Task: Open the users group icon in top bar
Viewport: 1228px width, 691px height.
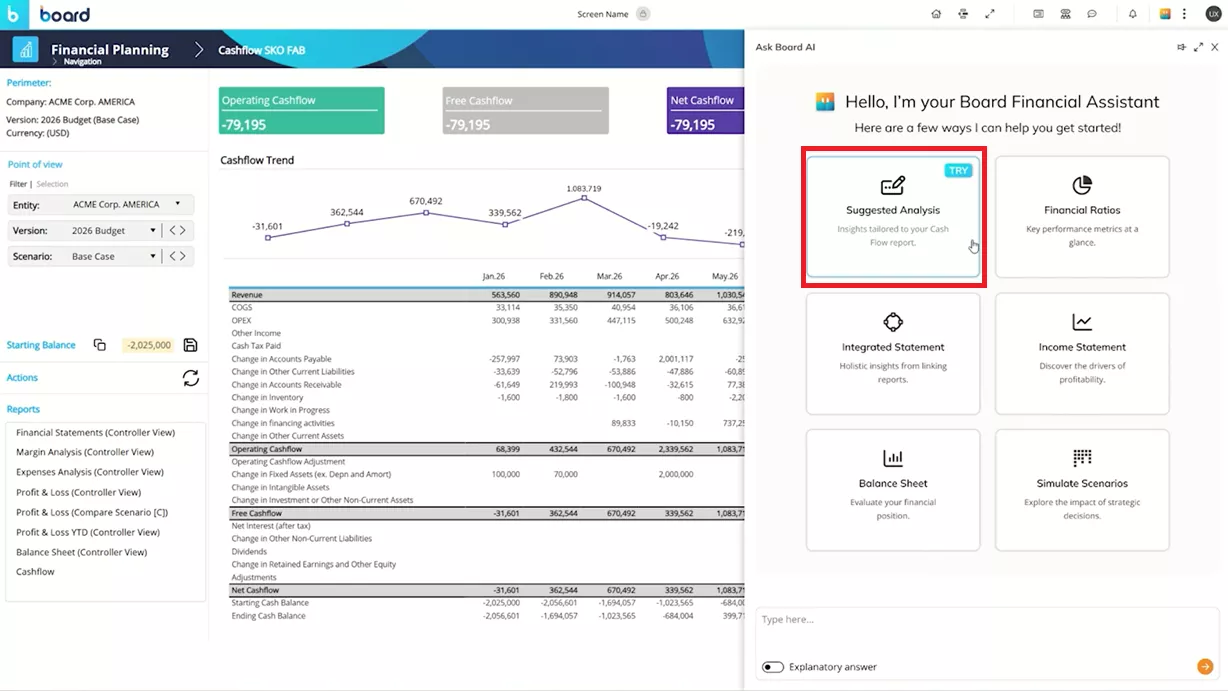Action: [1065, 14]
